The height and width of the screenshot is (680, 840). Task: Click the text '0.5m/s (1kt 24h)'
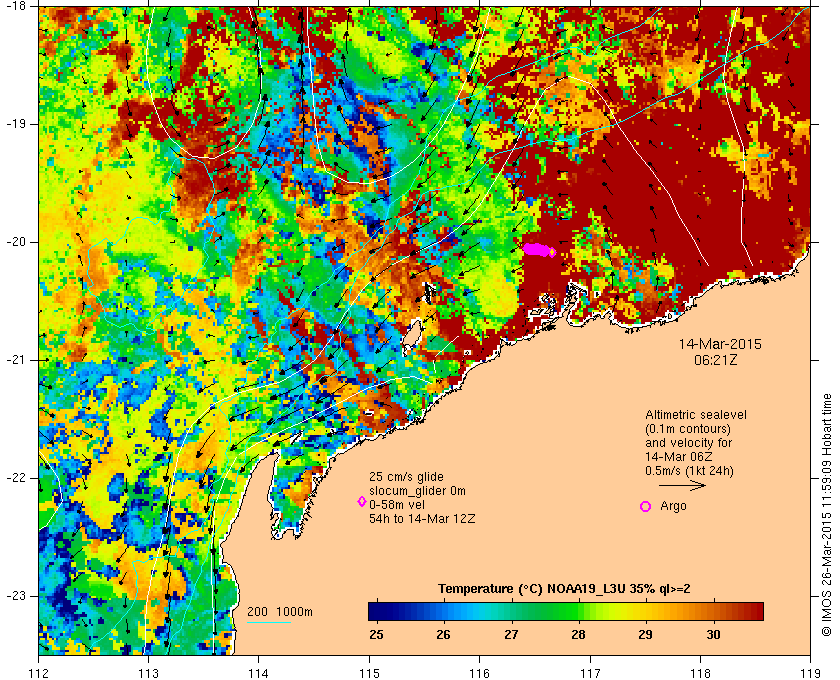pos(689,471)
